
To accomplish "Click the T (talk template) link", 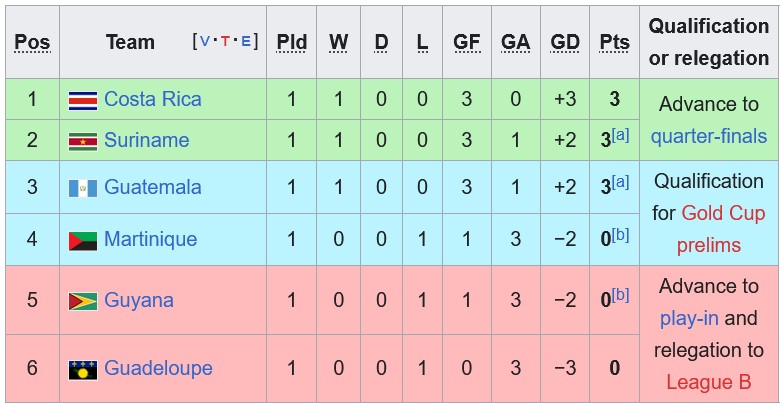I will coord(225,42).
